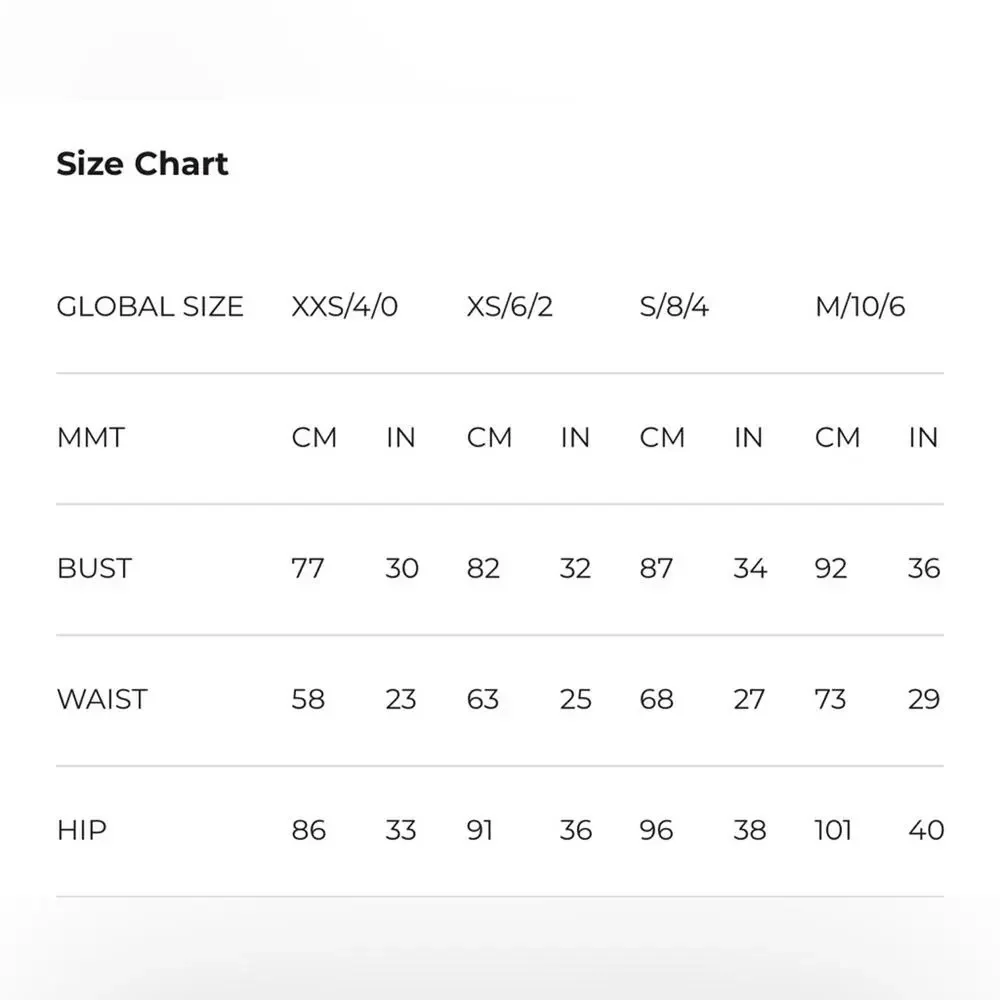
Task: Select waist value 68 in S column
Action: click(x=657, y=699)
